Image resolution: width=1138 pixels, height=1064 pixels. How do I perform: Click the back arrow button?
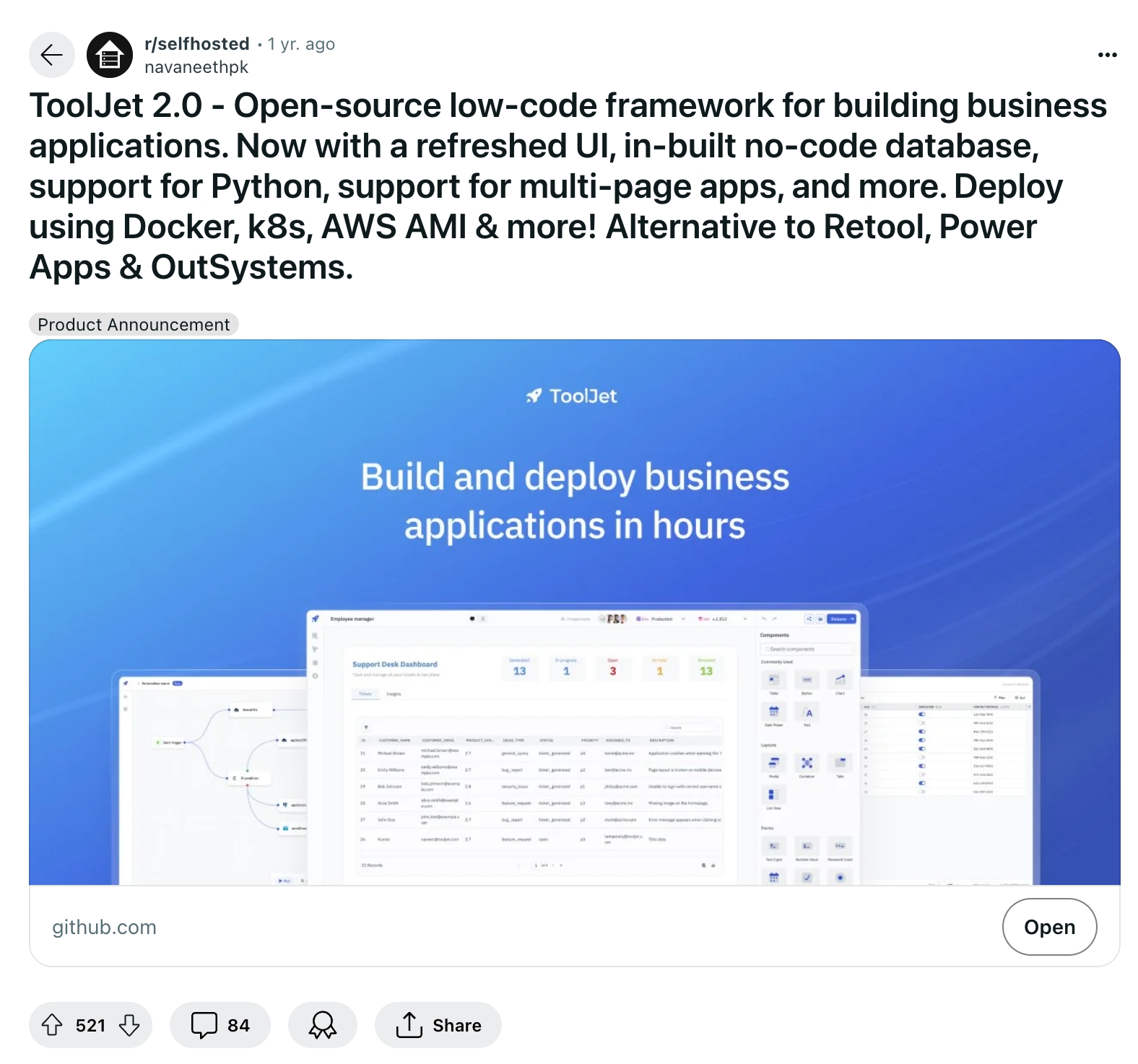click(x=51, y=55)
